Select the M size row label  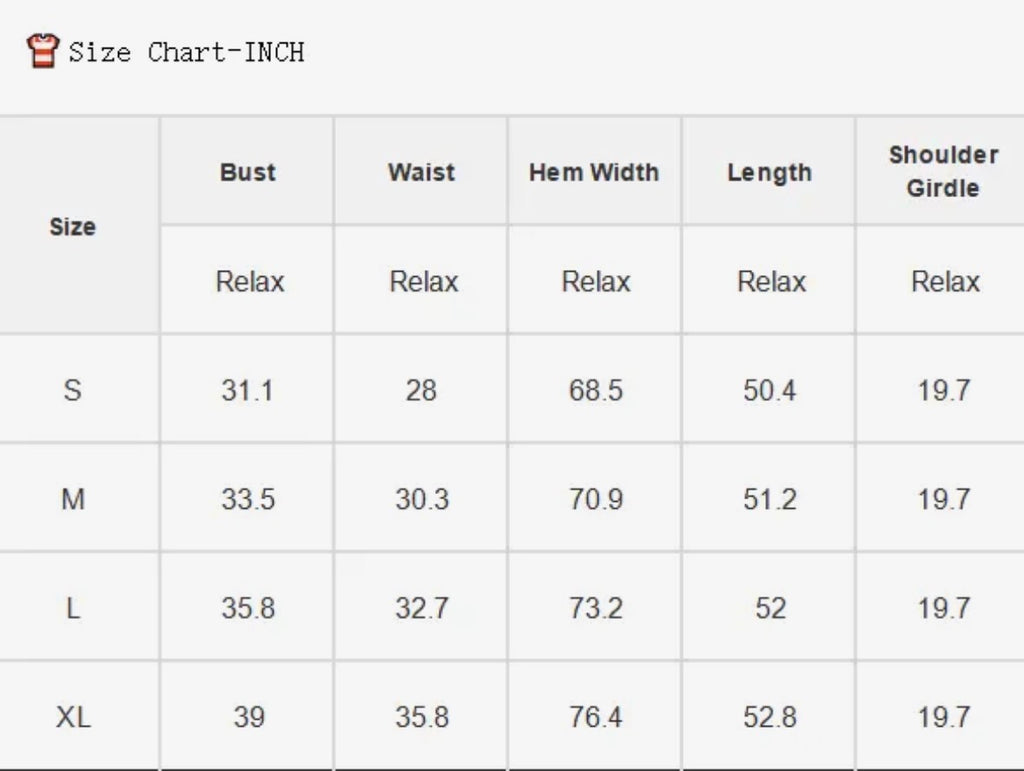click(72, 499)
